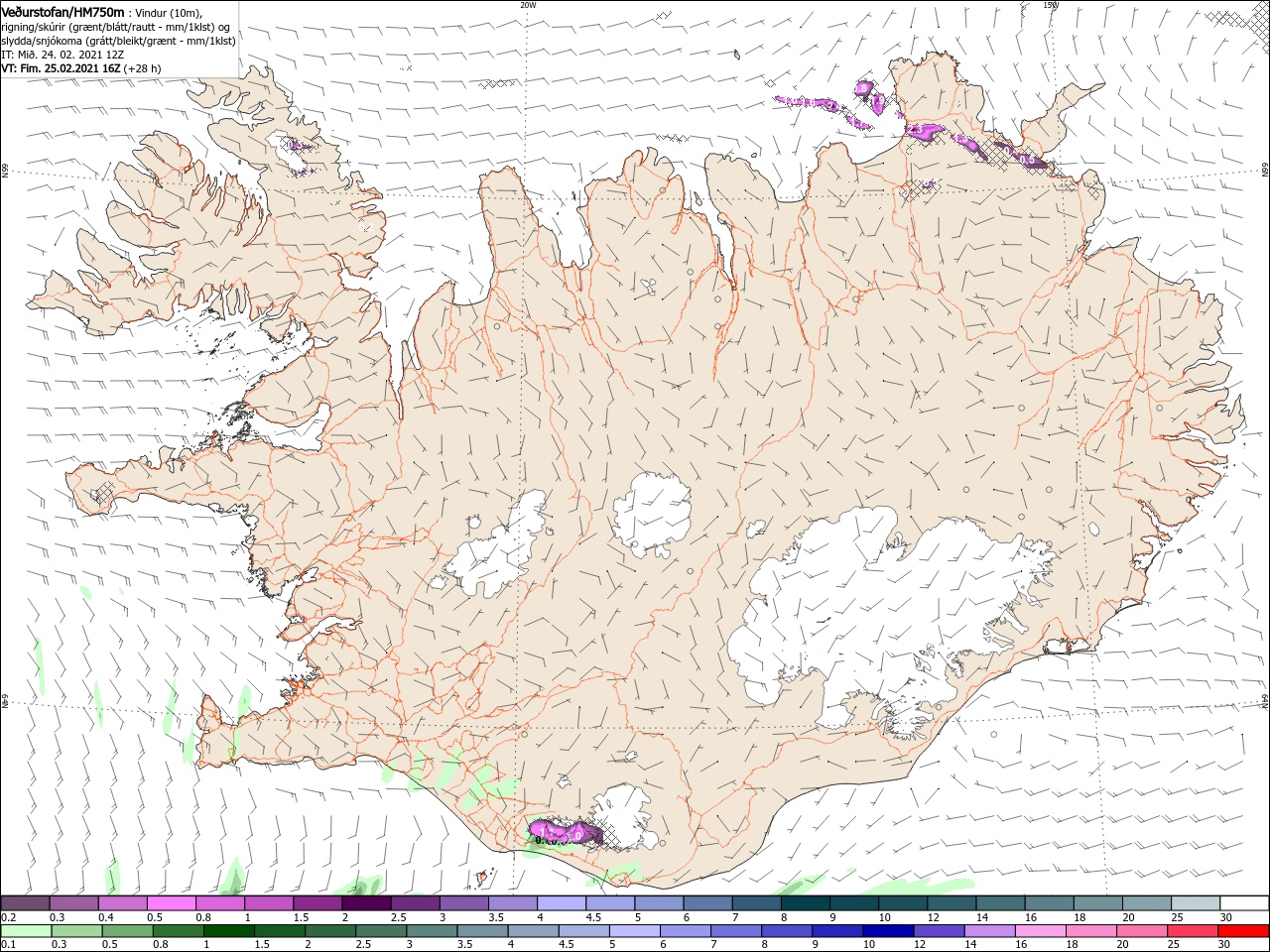The image size is (1270, 952).
Task: Click the 14 label of the lower legend row
Action: (x=970, y=945)
